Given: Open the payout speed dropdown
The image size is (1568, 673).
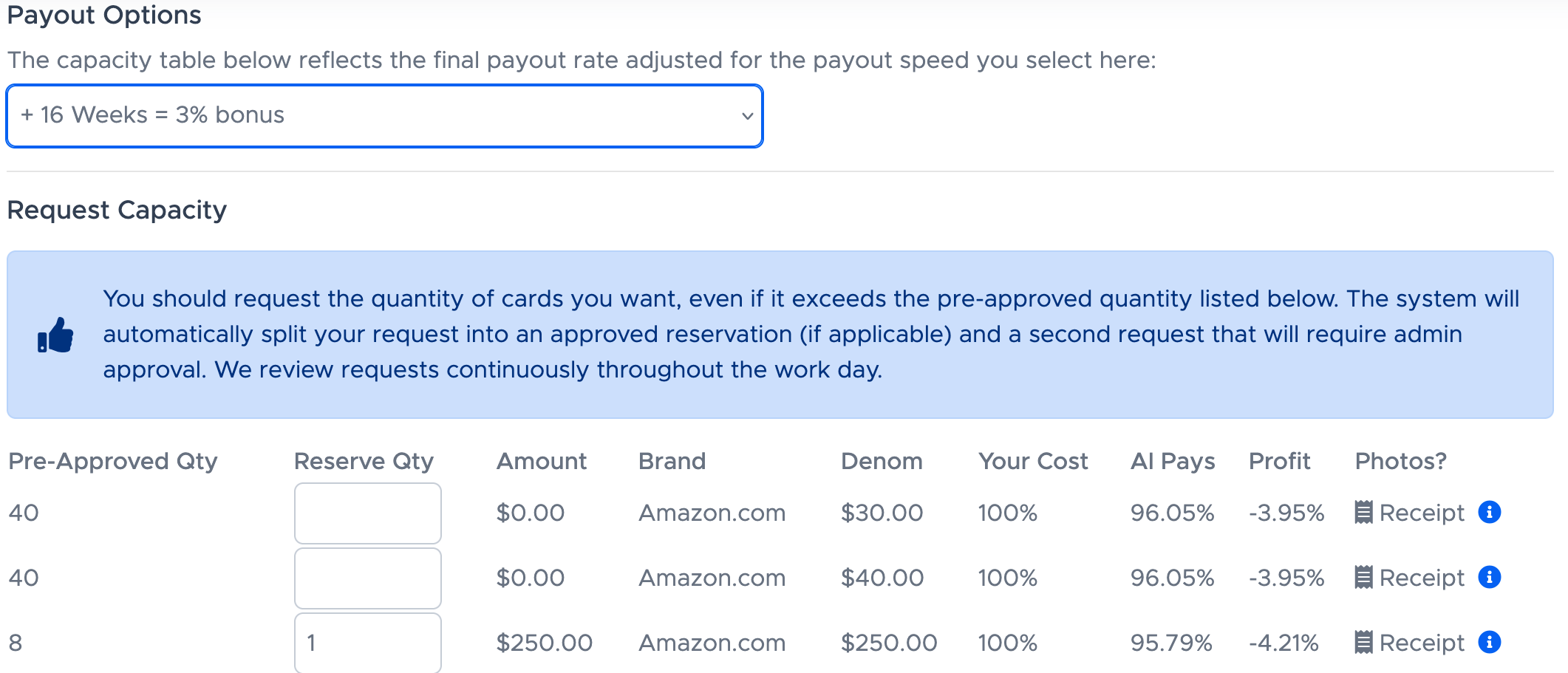Looking at the screenshot, I should 384,116.
